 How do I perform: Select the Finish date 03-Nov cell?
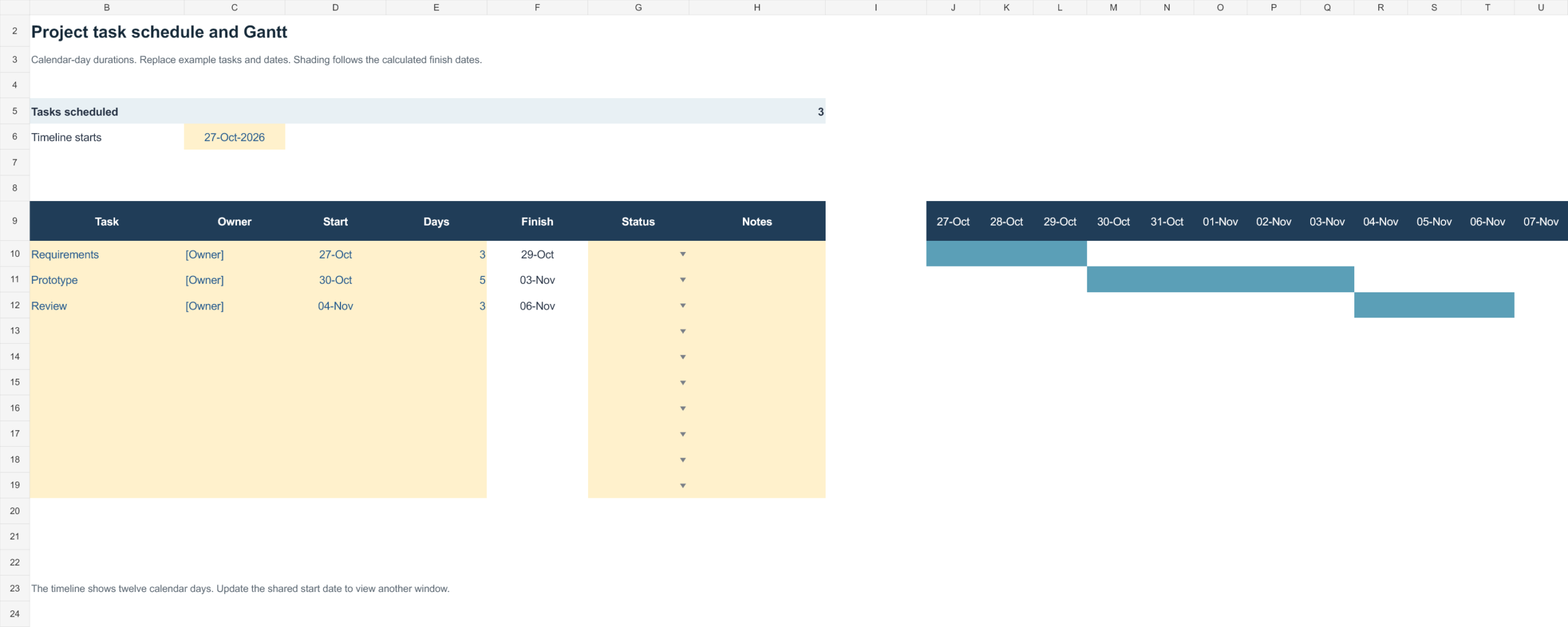point(537,279)
